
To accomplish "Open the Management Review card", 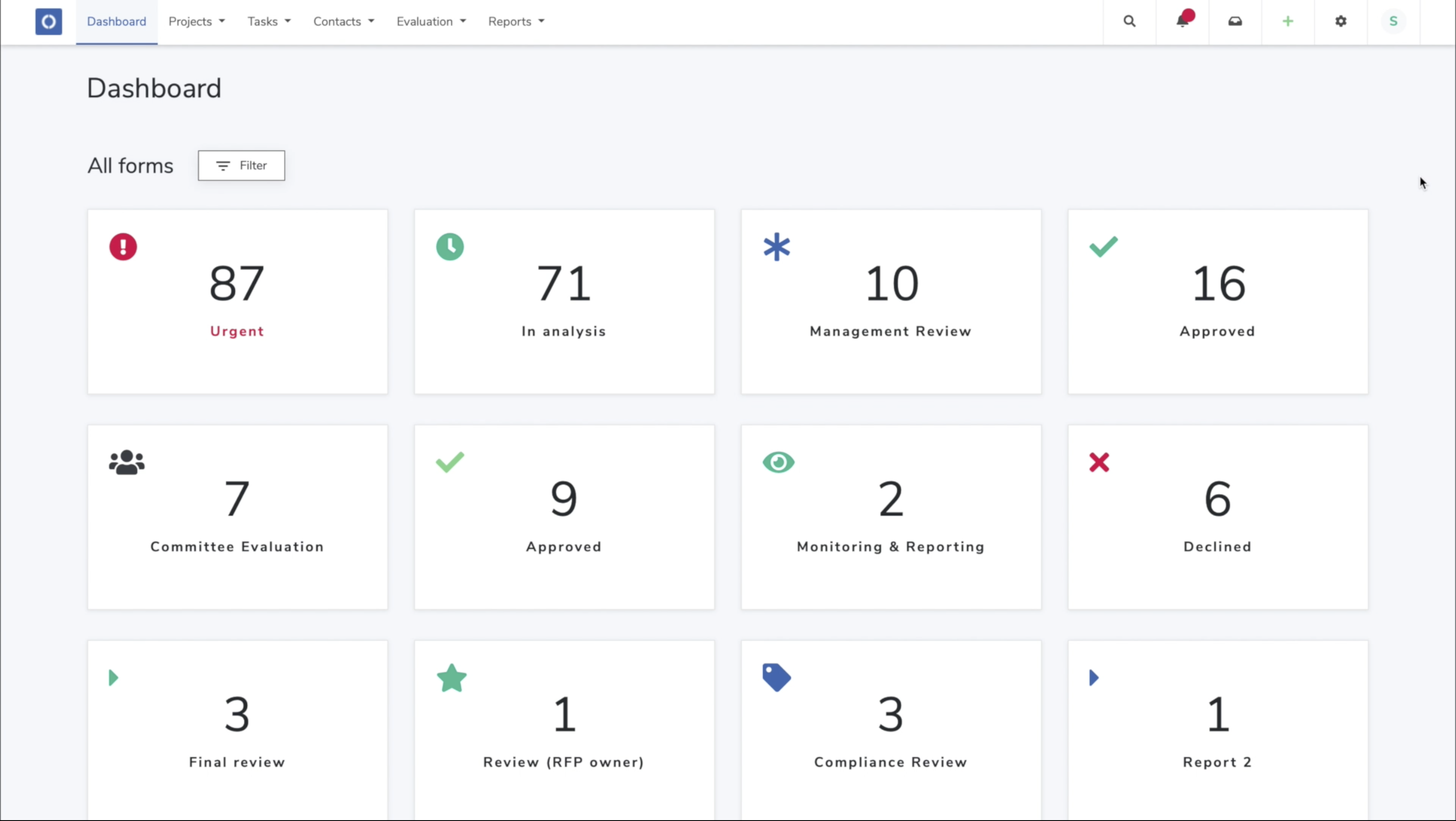I will (x=891, y=301).
